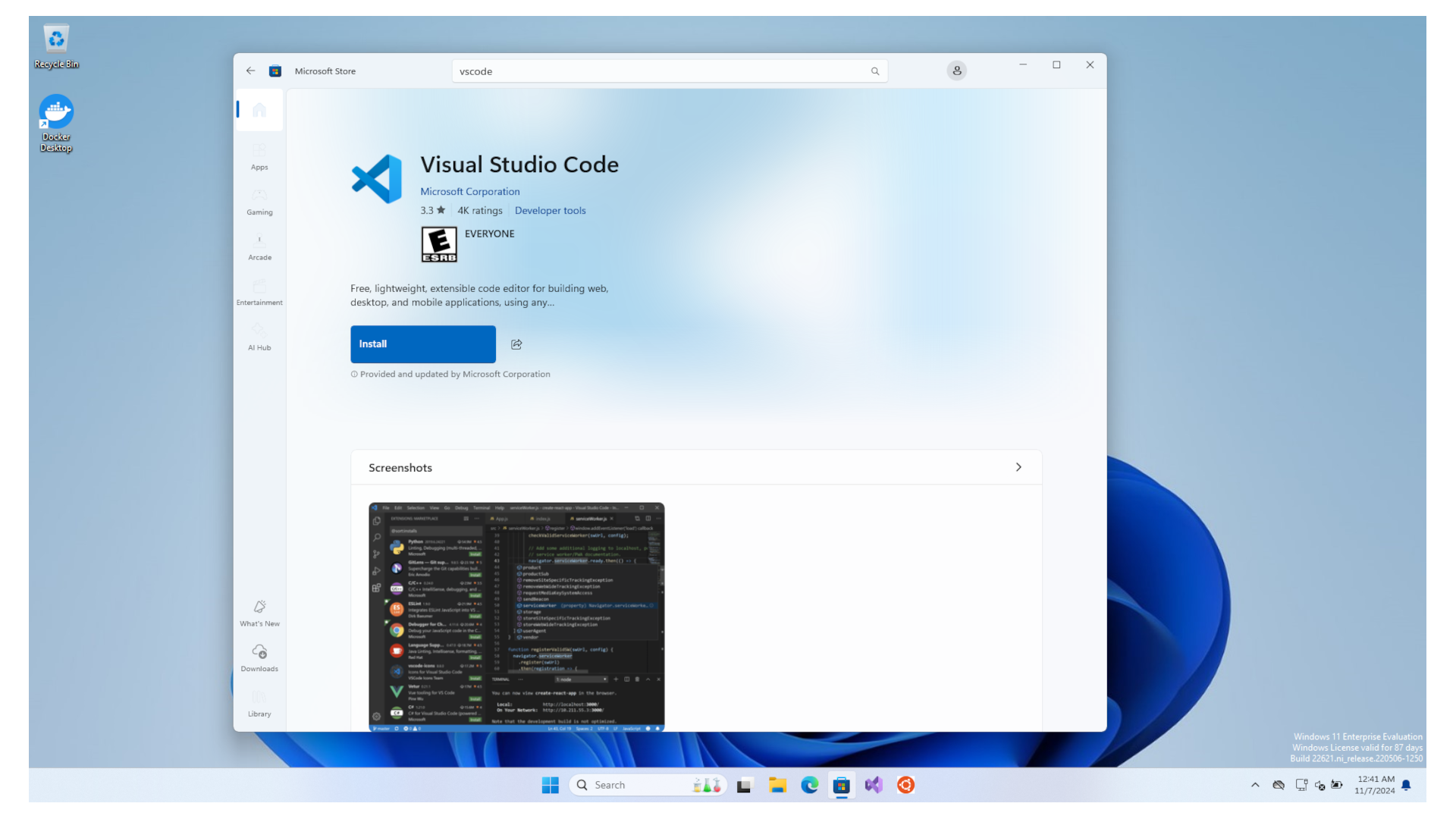Viewport: 1456px width, 819px height.
Task: Click the search box containing vscode
Action: point(660,71)
